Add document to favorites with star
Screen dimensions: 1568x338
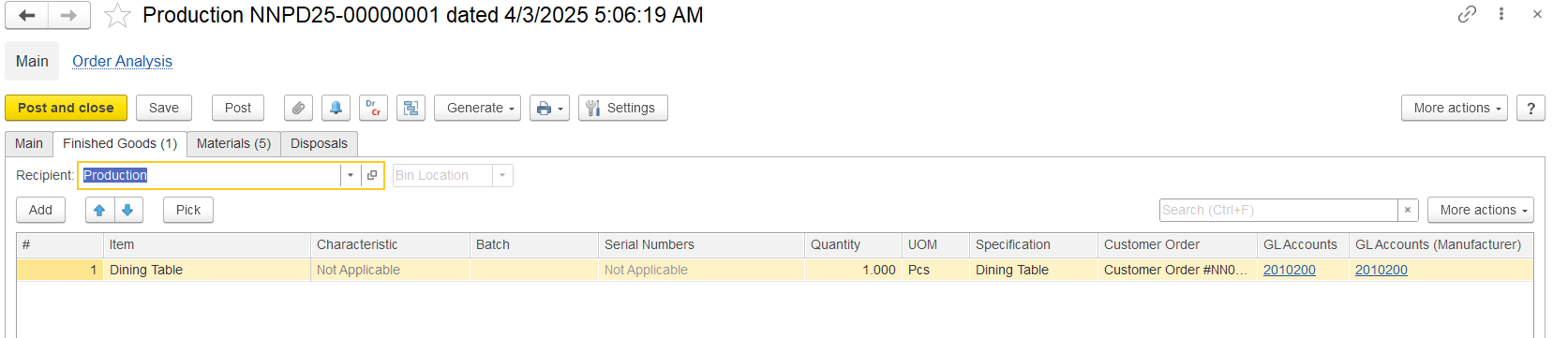click(117, 15)
